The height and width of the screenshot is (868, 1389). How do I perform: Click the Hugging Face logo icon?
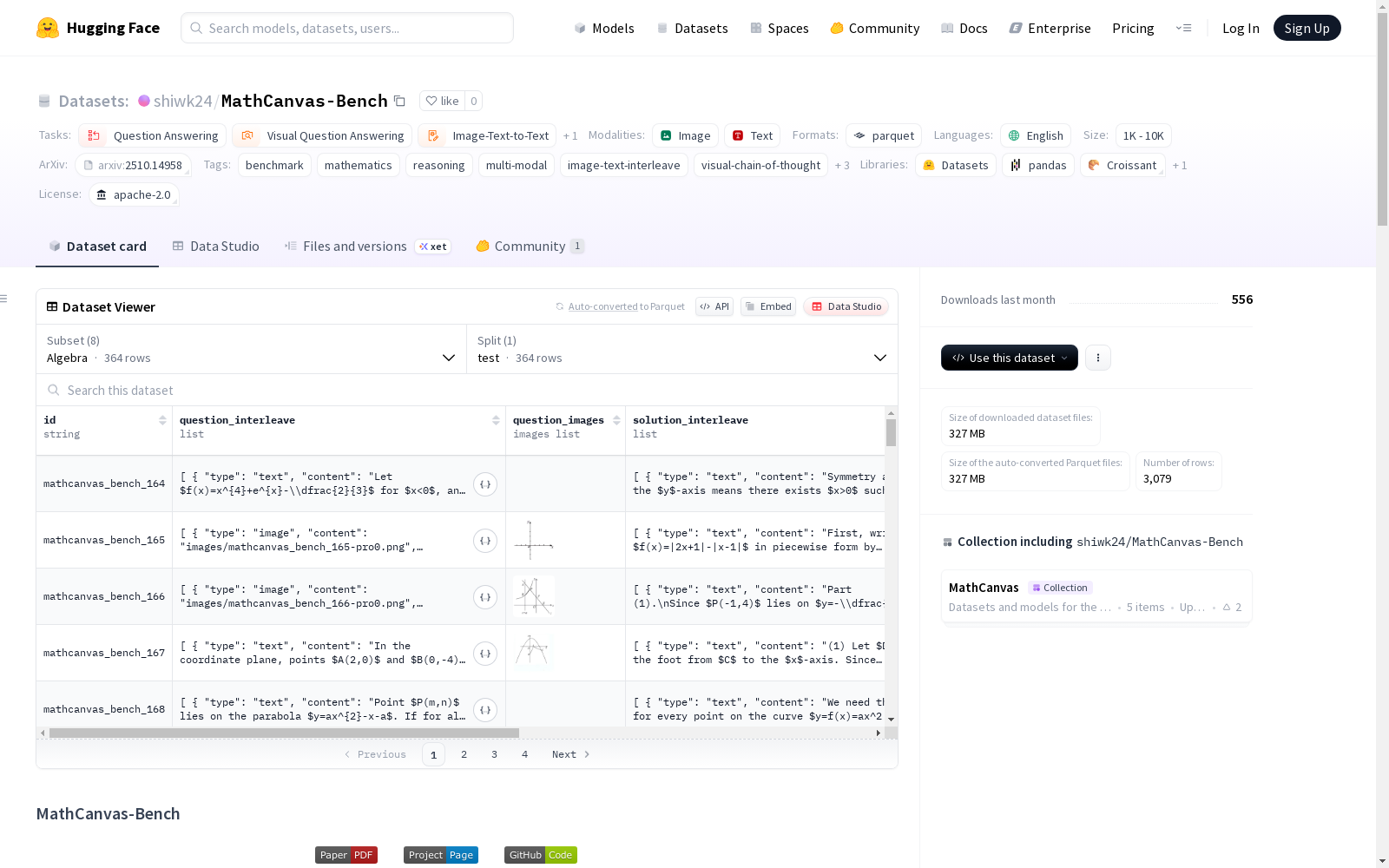coord(48,28)
